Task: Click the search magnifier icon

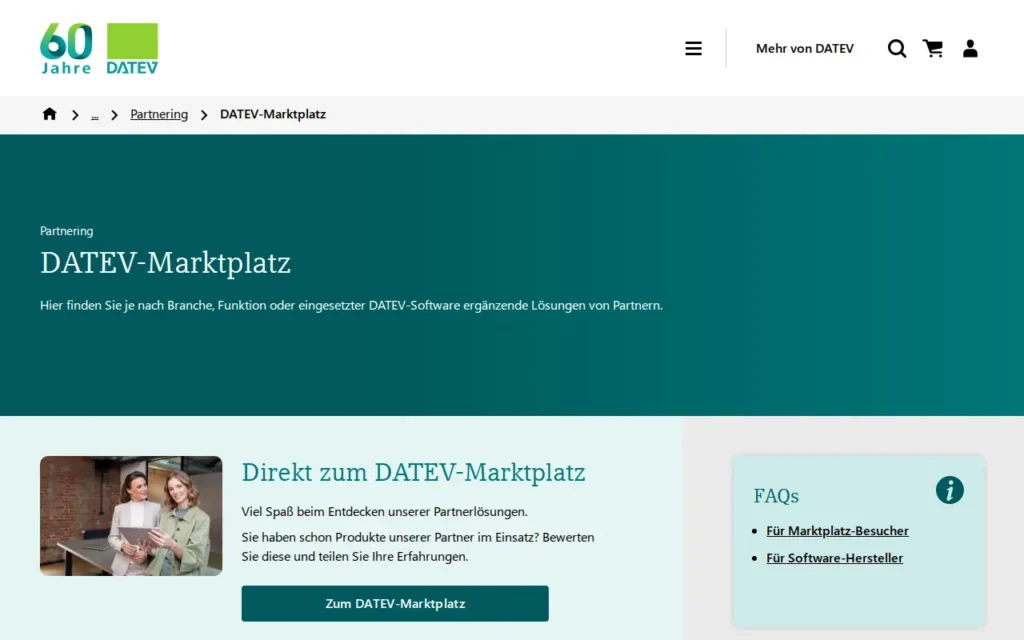Action: pos(897,48)
